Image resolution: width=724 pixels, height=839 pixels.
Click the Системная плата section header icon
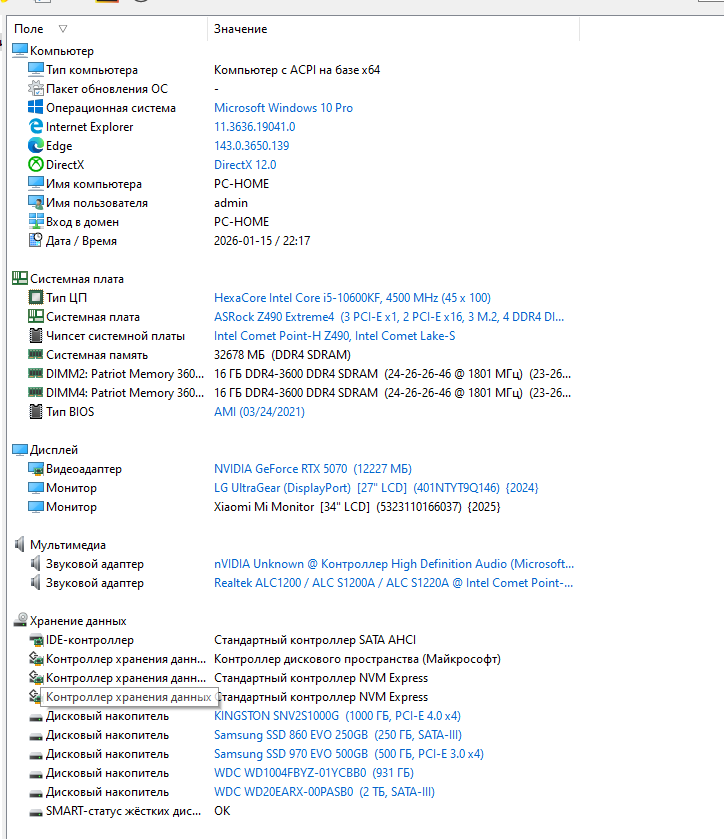20,278
